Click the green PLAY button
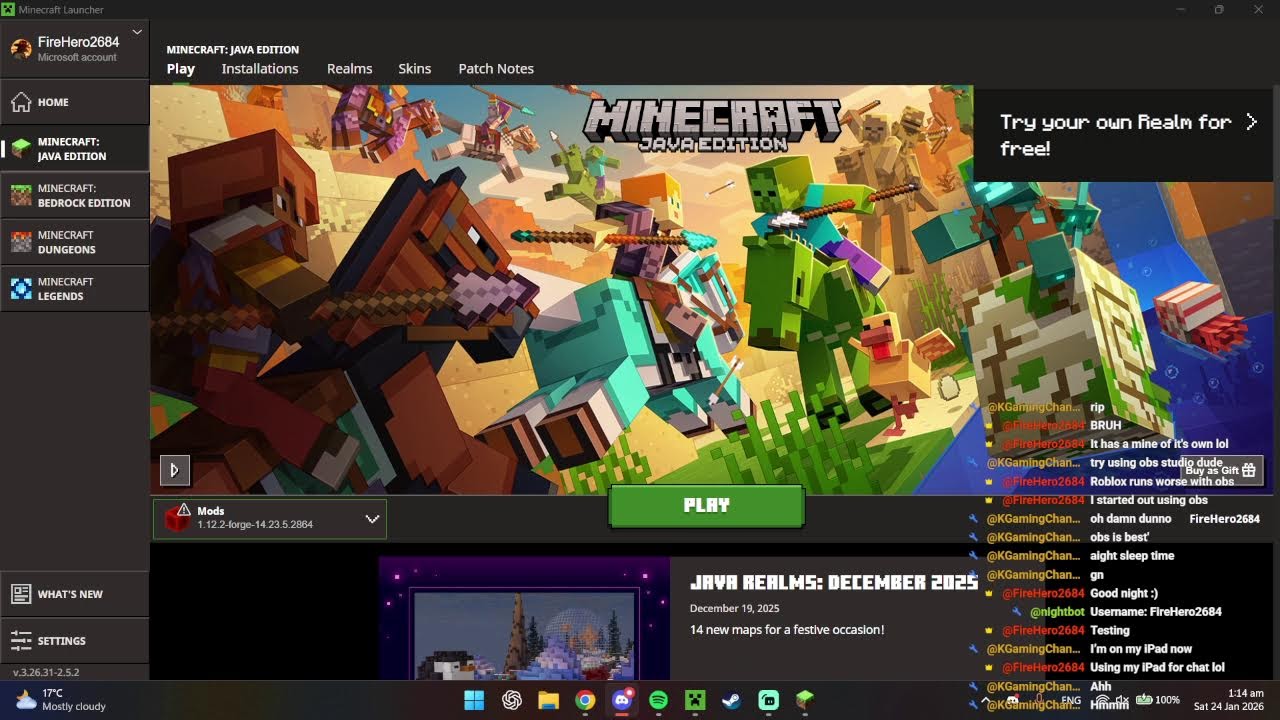This screenshot has height=720, width=1280. pyautogui.click(x=706, y=506)
